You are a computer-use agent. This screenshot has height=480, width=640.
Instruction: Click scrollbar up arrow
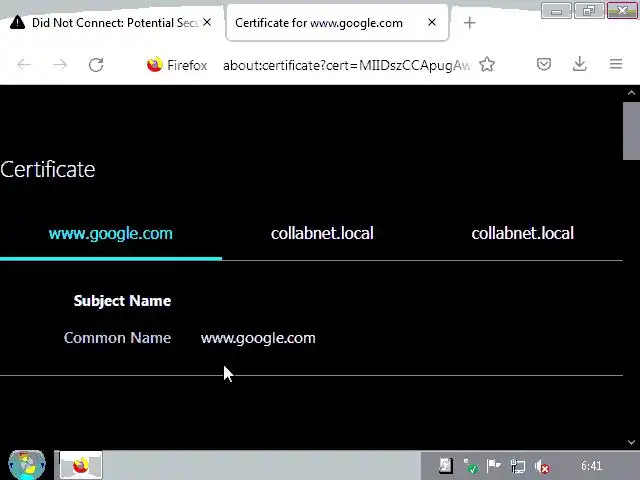(631, 93)
